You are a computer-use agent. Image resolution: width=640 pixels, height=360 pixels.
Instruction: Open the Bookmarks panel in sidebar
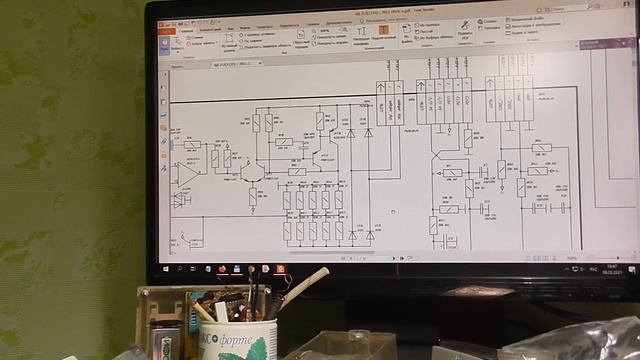click(x=163, y=88)
